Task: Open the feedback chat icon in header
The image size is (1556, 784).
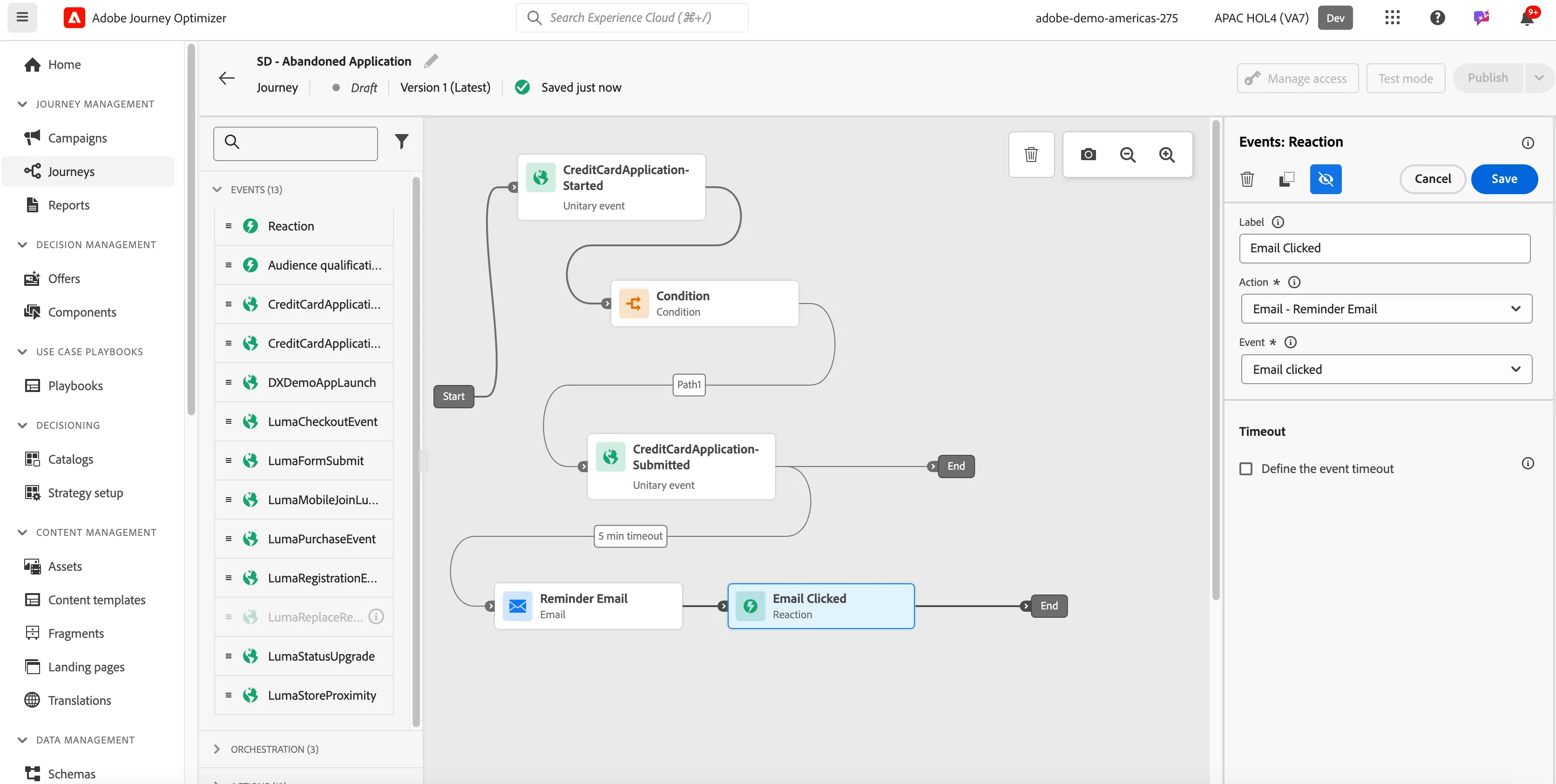Action: (1481, 18)
